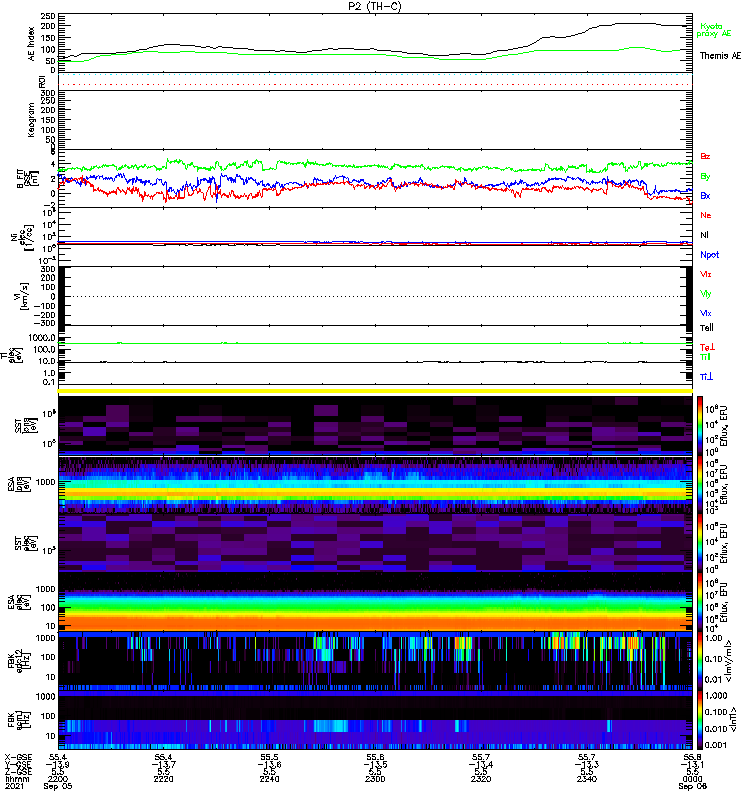Click the green Kyoto proxy AE legend label
Screen dimensions: 750x800
(x=713, y=28)
